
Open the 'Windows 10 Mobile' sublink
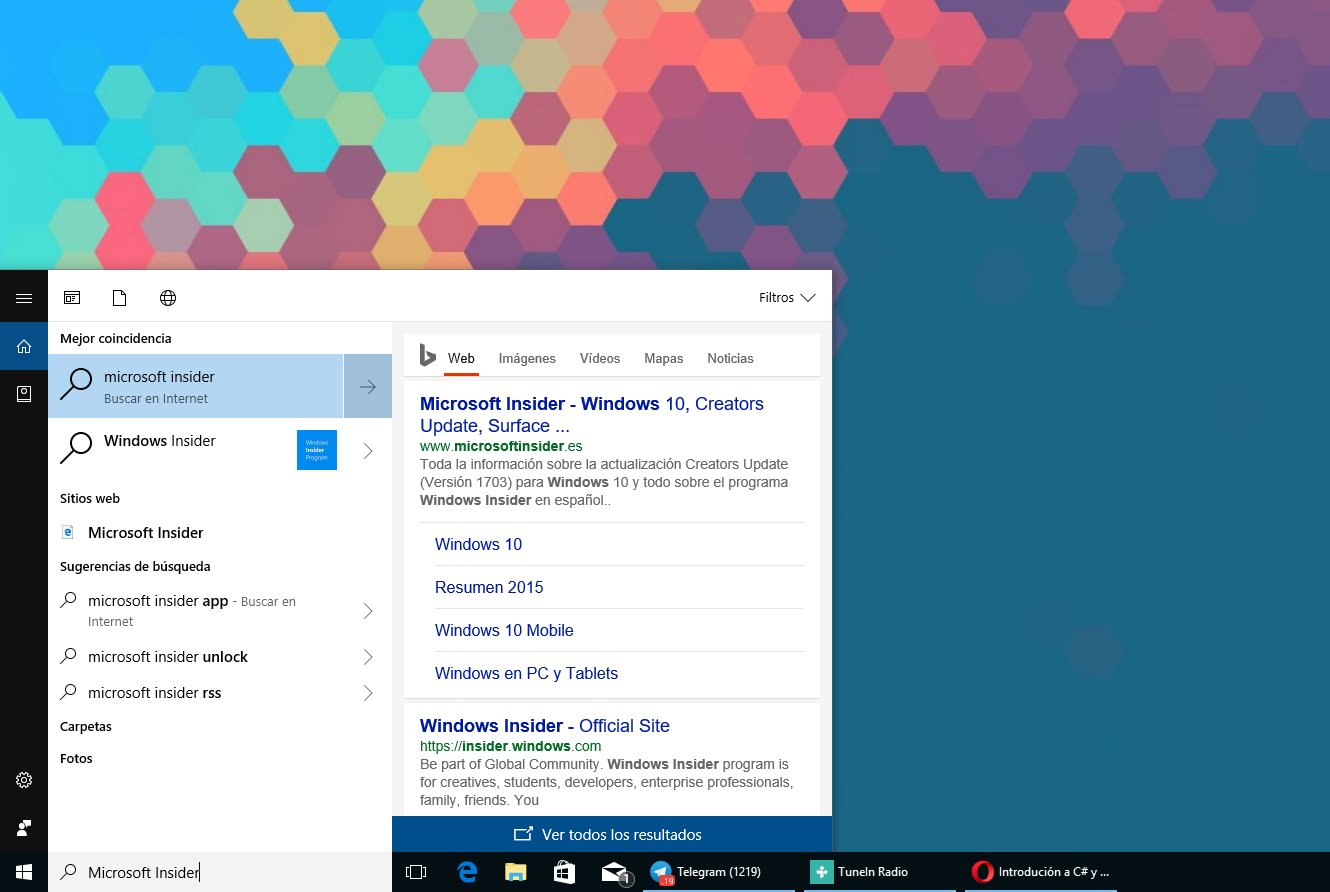pyautogui.click(x=504, y=631)
